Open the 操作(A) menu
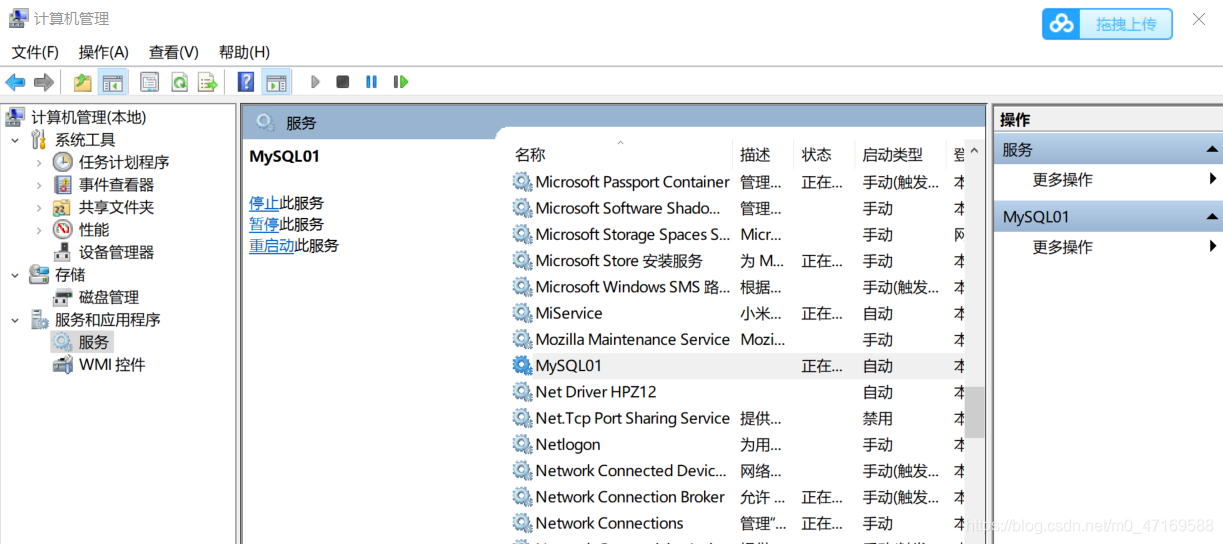The height and width of the screenshot is (544, 1223). pos(104,52)
